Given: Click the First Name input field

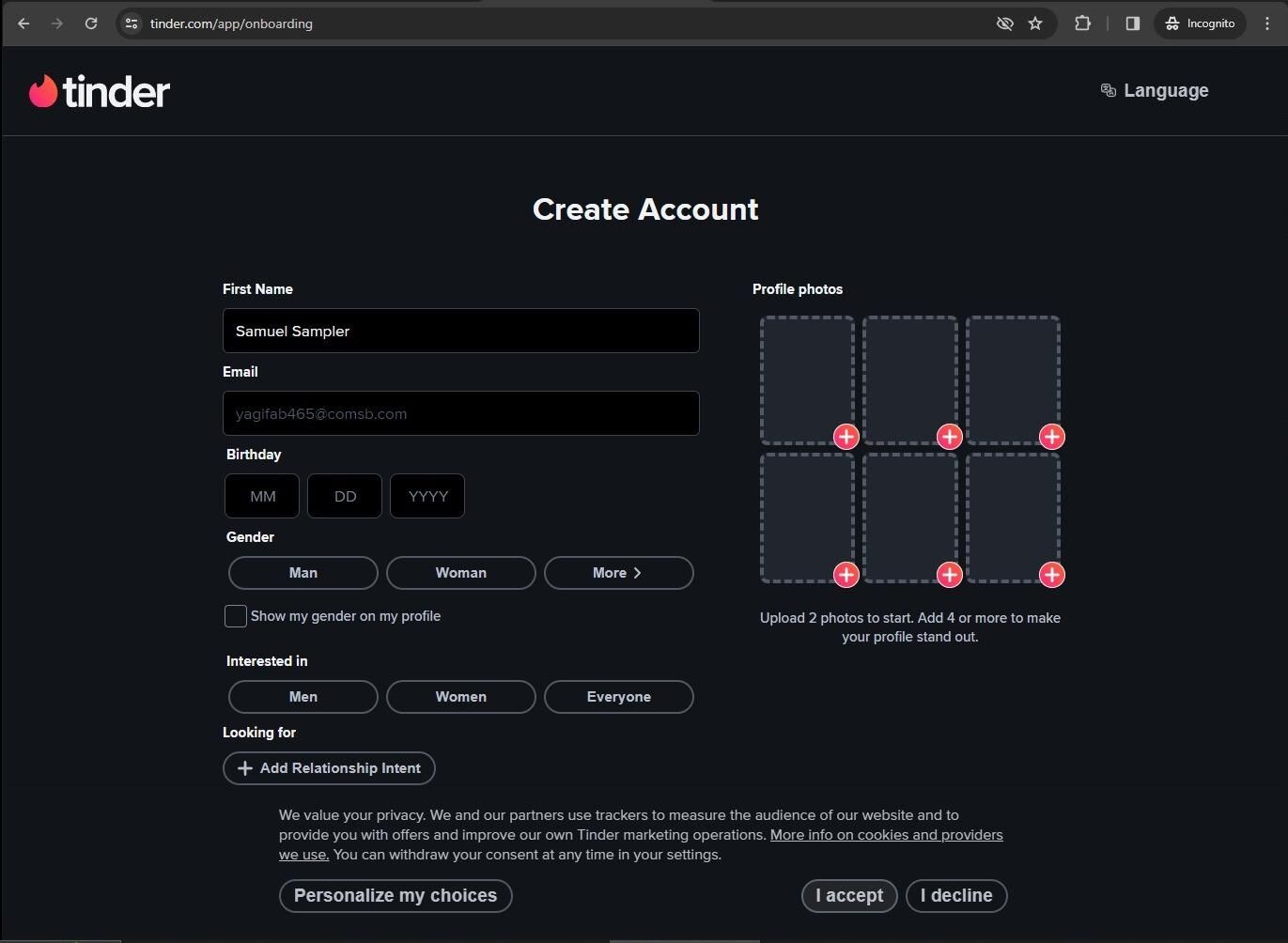Looking at the screenshot, I should tap(461, 331).
